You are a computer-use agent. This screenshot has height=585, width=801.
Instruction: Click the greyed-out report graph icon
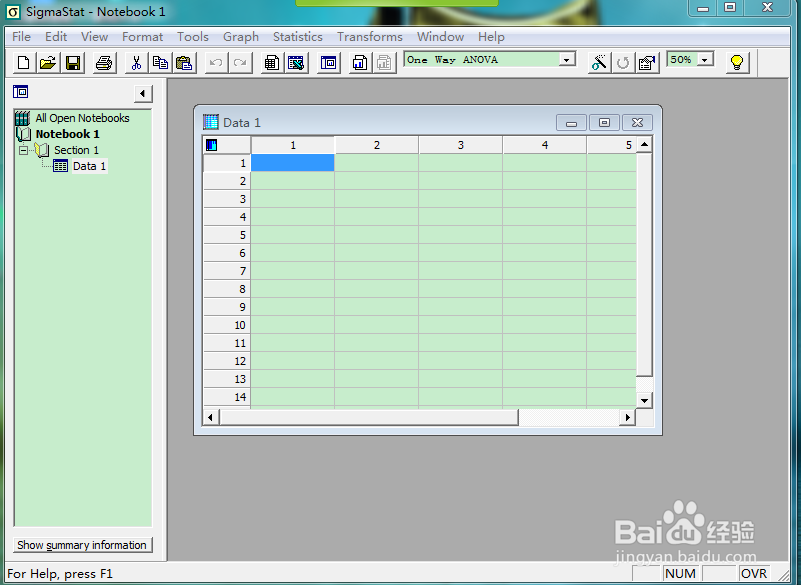pos(384,63)
